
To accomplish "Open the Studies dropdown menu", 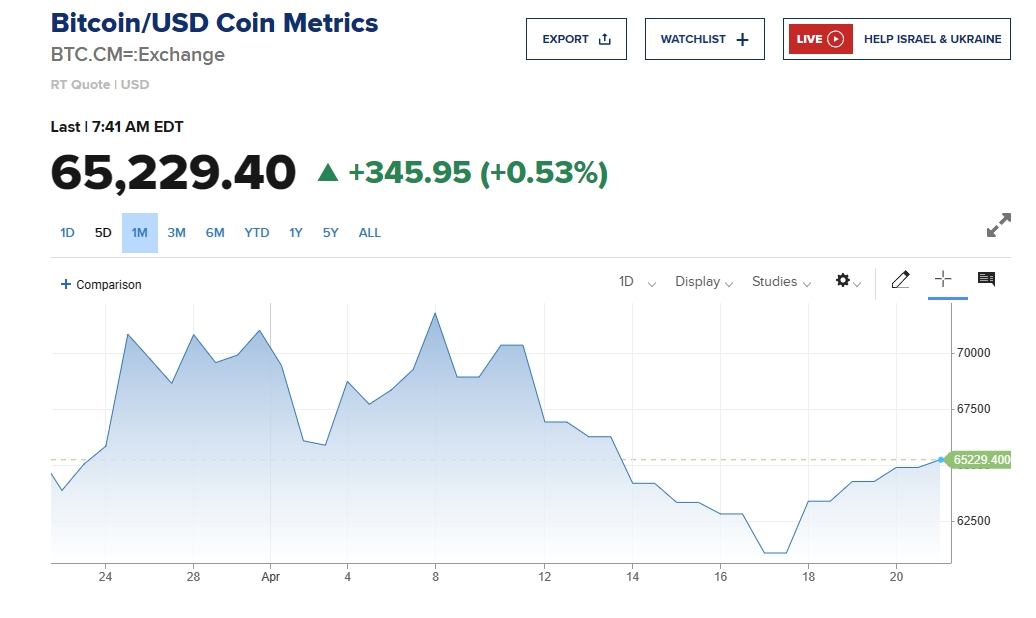I will (781, 282).
